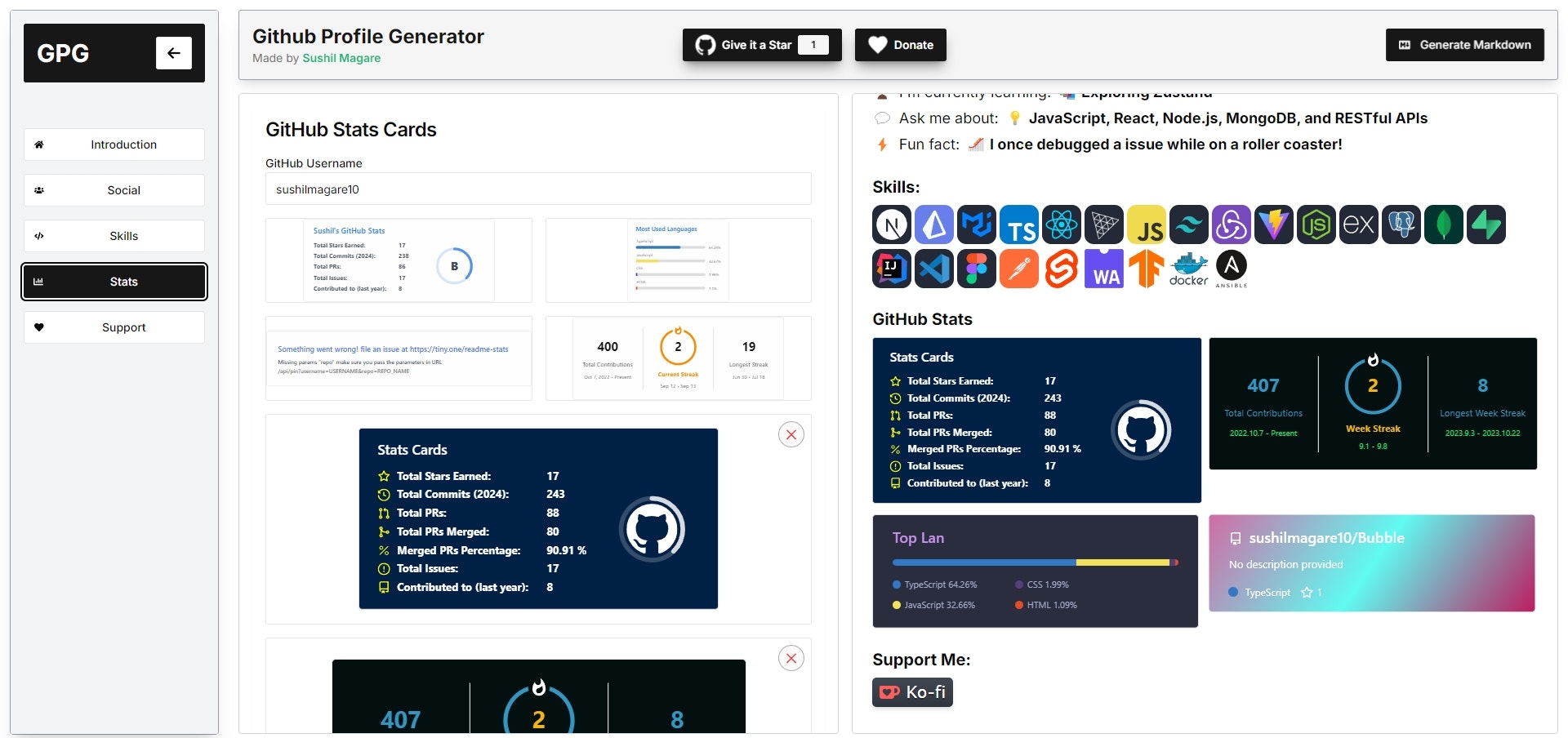This screenshot has height=738, width=1568.
Task: Click the fun fact roller coaster text
Action: pos(1165,144)
